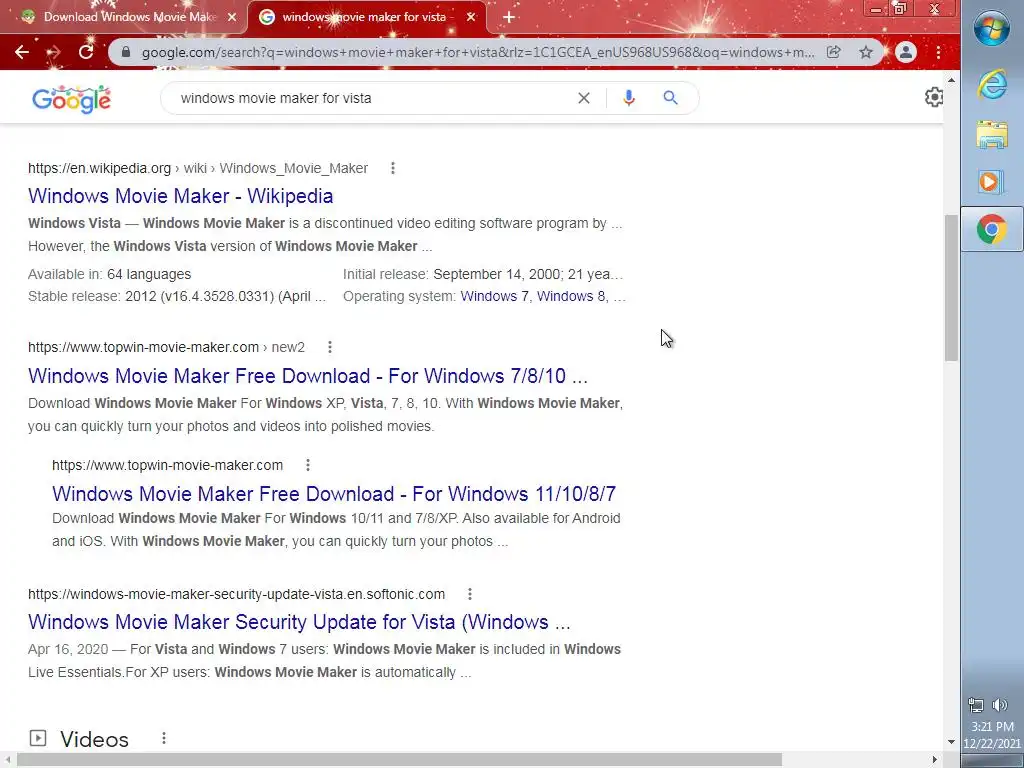Screen dimensions: 1024x768
Task: Click the scrollbar up arrow
Action: click(951, 80)
